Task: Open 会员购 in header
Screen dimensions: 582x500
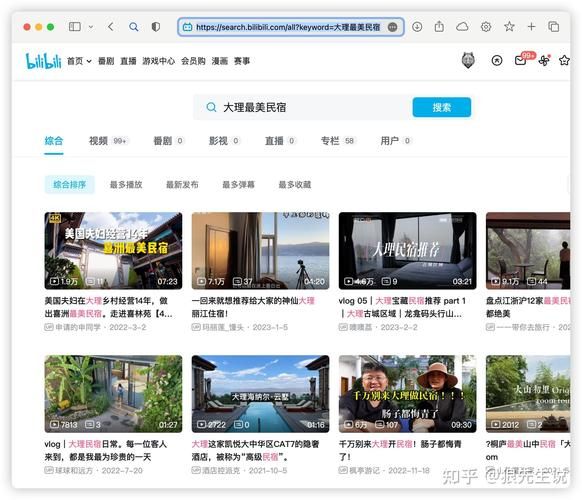Action: 193,61
